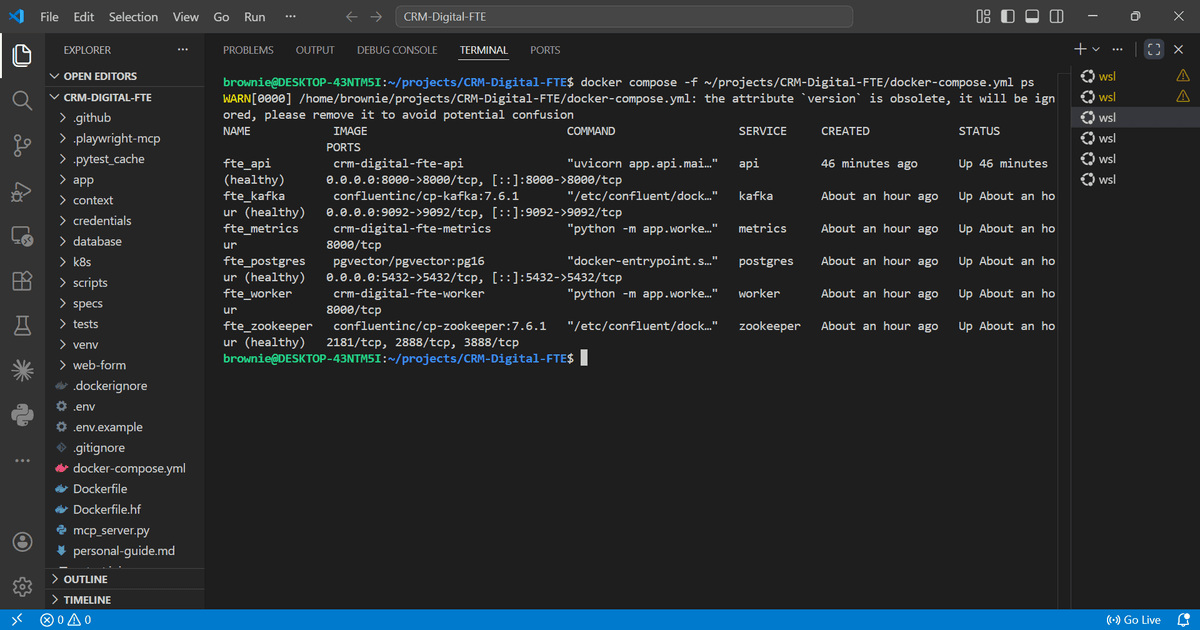Toggle the primary sidebar visibility
The image size is (1200, 630).
pyautogui.click(x=1009, y=17)
